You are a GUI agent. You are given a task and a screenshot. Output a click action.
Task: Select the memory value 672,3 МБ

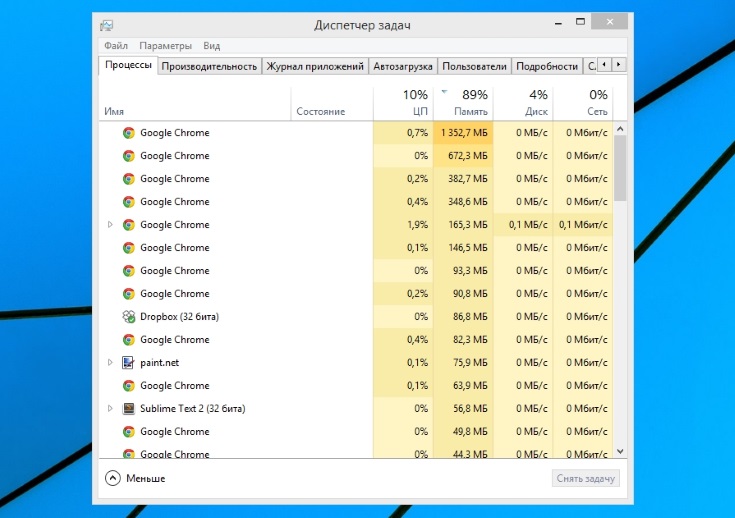468,156
